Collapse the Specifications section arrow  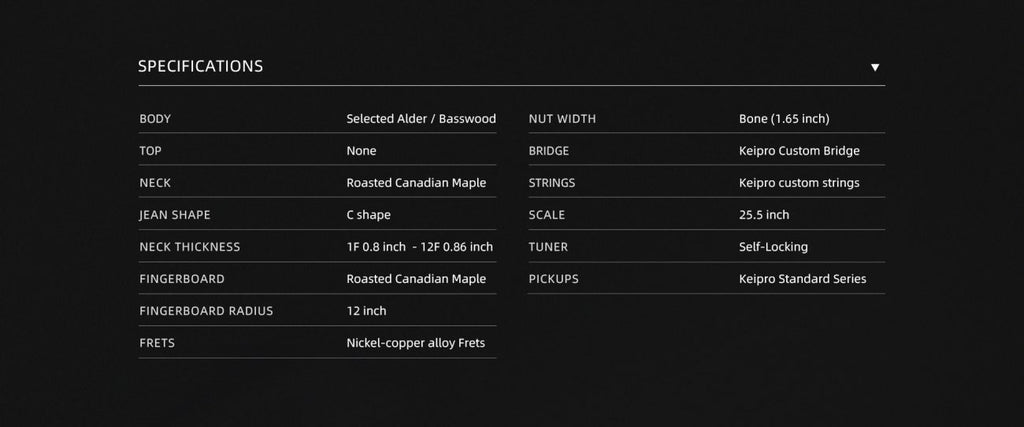(x=875, y=68)
